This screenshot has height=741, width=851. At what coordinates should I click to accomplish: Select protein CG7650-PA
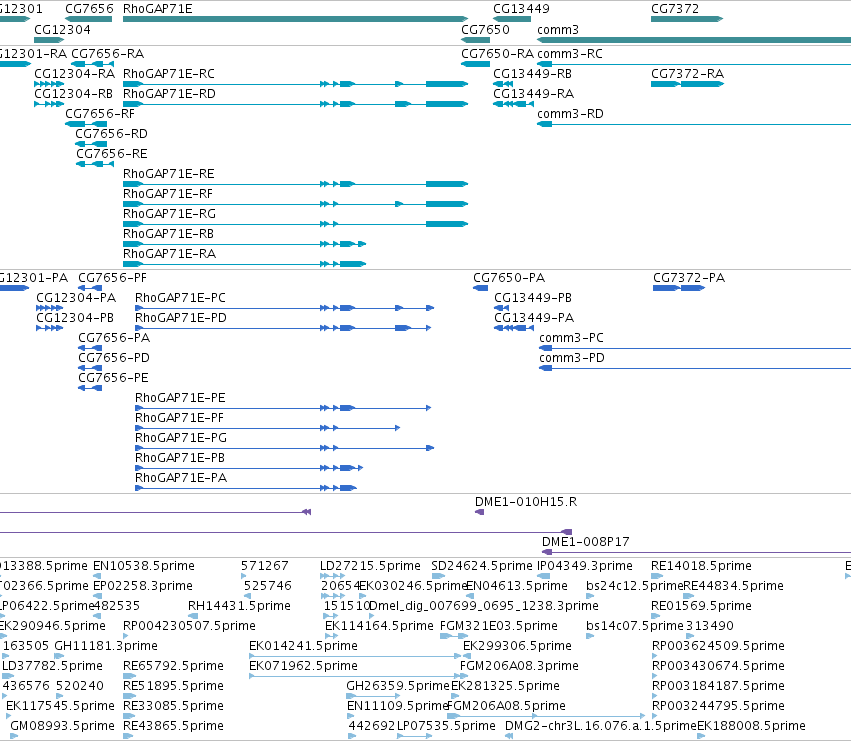(480, 288)
